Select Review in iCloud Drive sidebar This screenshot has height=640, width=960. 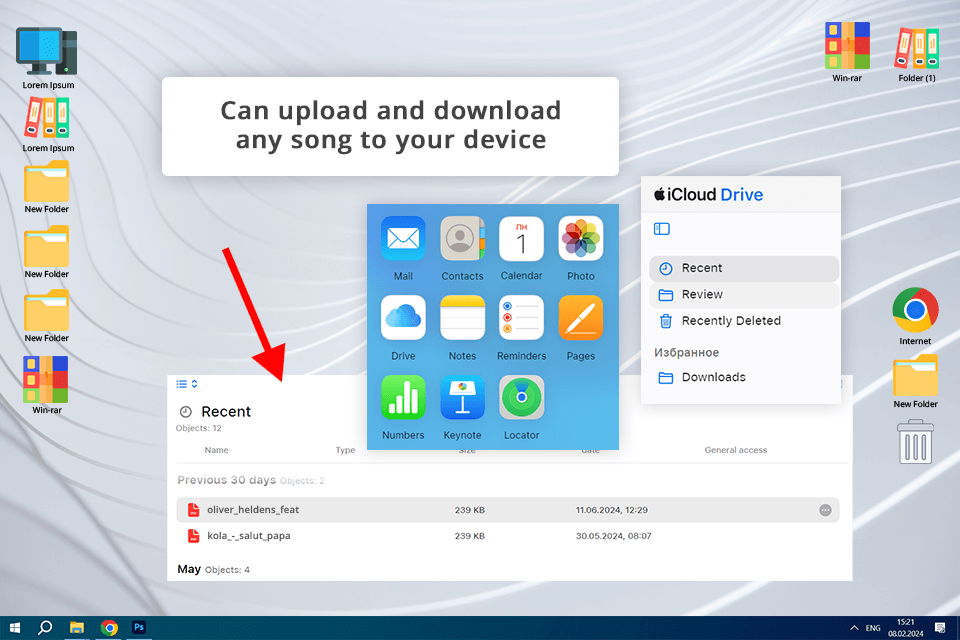(x=744, y=295)
